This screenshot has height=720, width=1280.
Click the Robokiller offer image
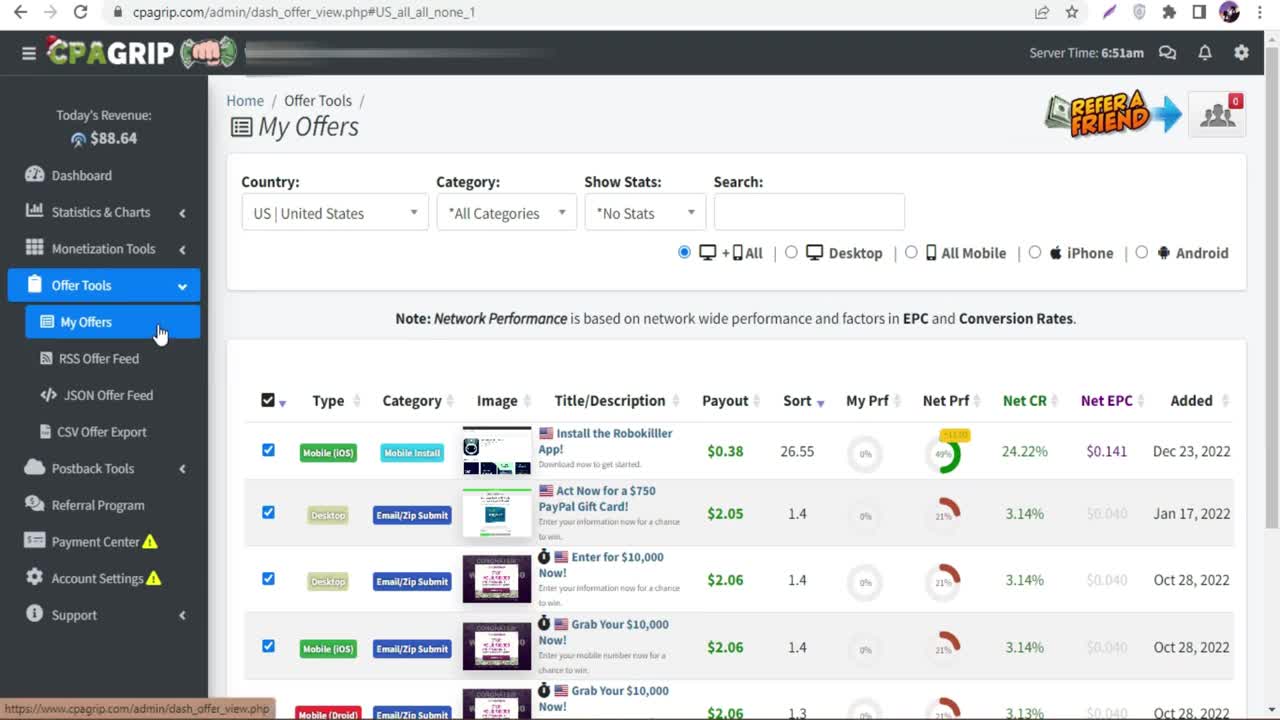497,451
